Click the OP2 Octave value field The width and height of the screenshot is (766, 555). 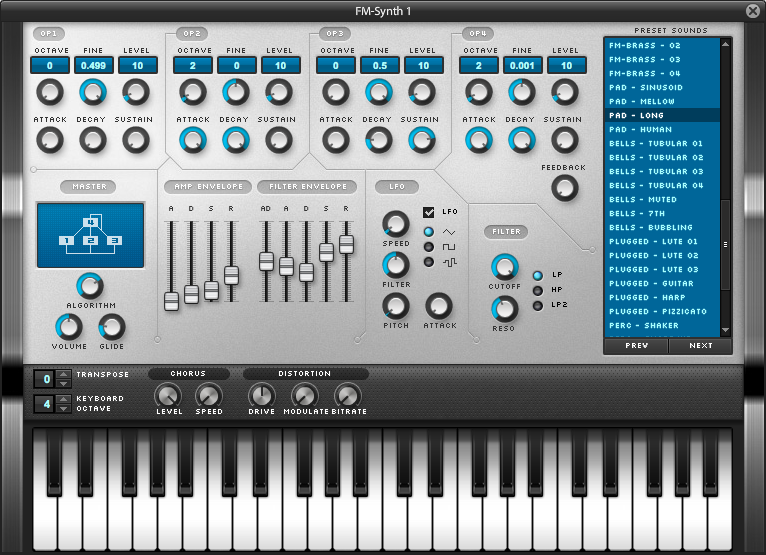(193, 65)
